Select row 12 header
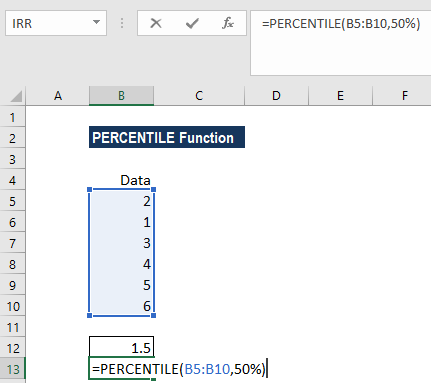 pyautogui.click(x=12, y=348)
